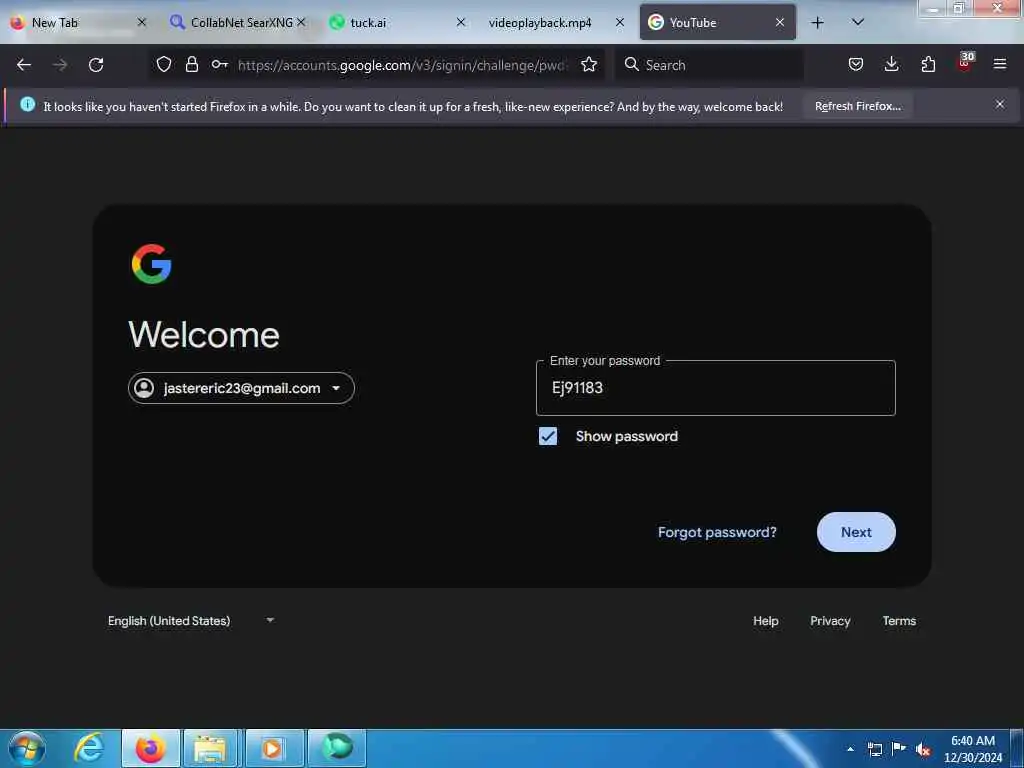Open the Firefox hamburger menu
This screenshot has width=1024, height=768.
pyautogui.click(x=1000, y=64)
